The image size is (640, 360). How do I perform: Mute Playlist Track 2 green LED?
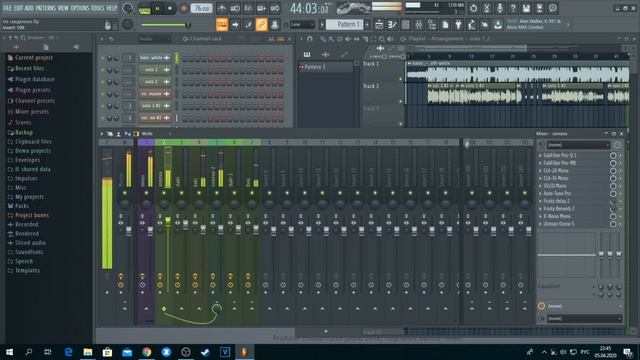tap(400, 101)
